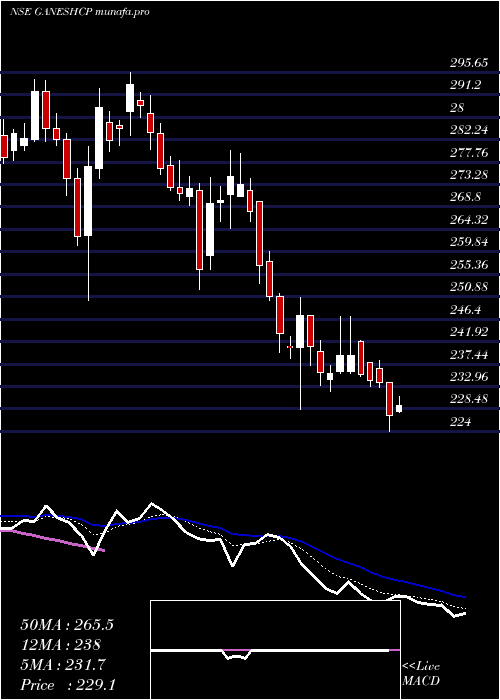Click the '<<Live MACD' label

pyautogui.click(x=421, y=674)
